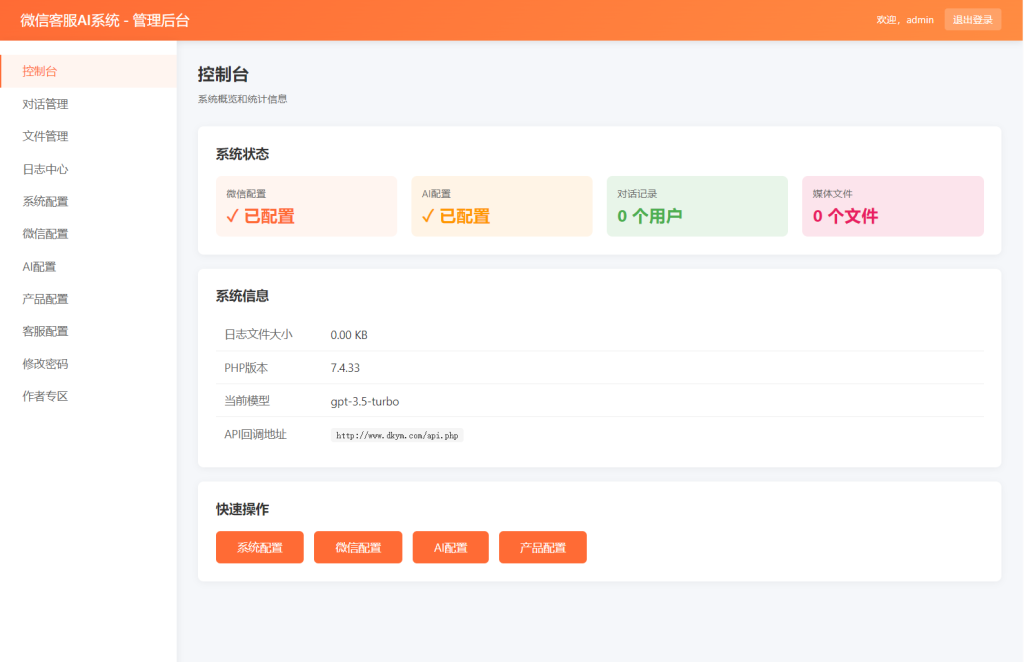The height and width of the screenshot is (662, 1024).
Task: Click the 产品配置 quick action button
Action: 542,547
